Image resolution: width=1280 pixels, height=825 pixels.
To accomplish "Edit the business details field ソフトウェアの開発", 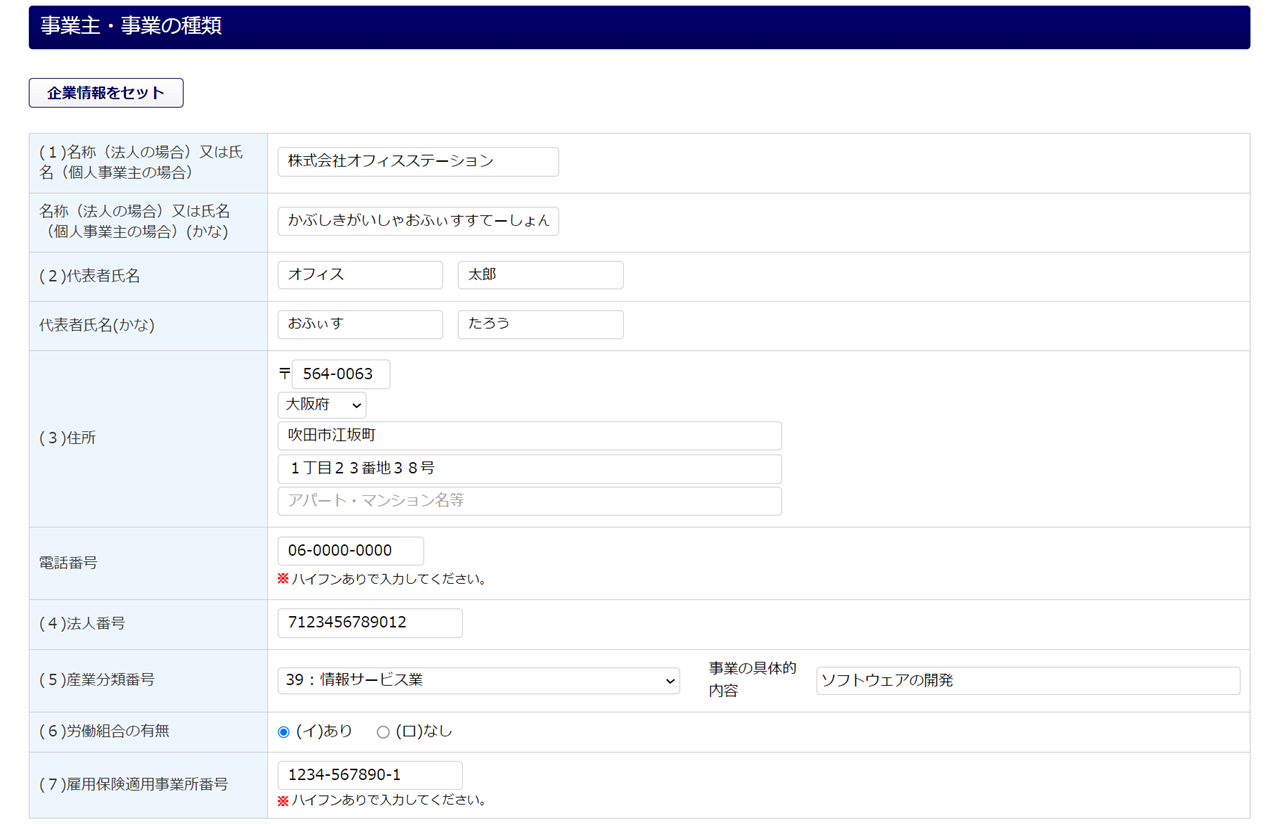I will point(1028,681).
